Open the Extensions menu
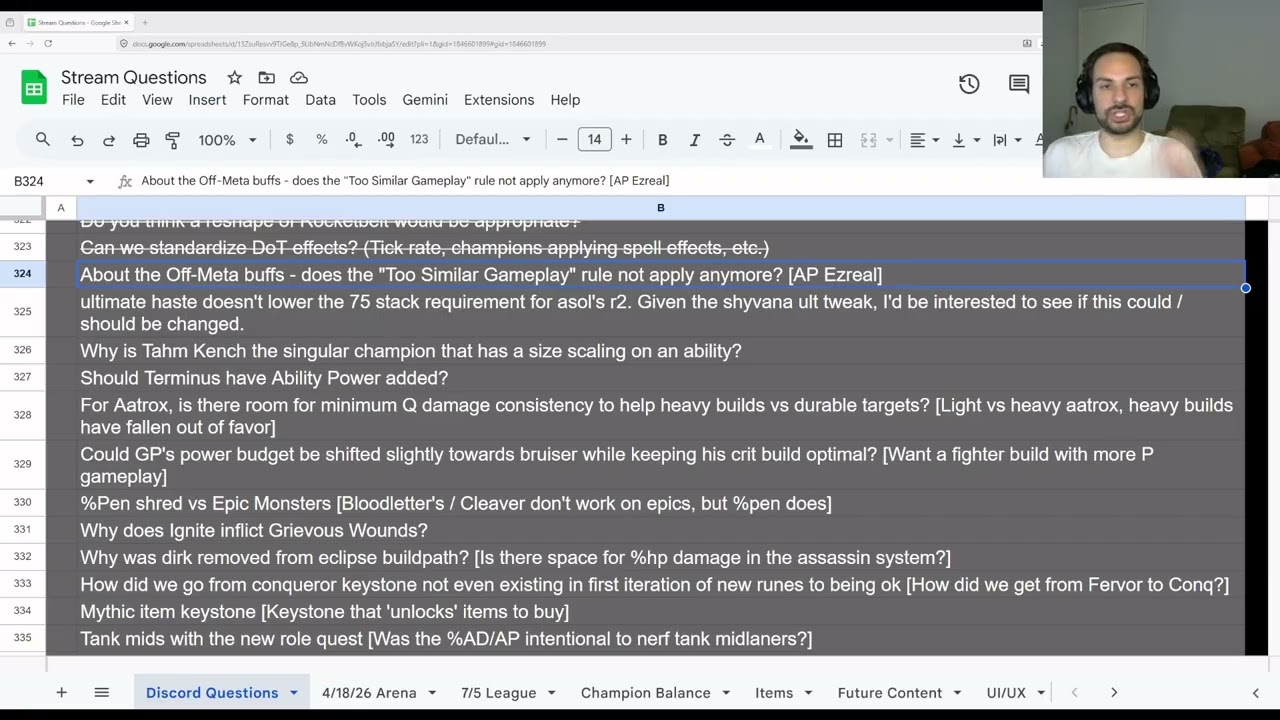 [499, 100]
